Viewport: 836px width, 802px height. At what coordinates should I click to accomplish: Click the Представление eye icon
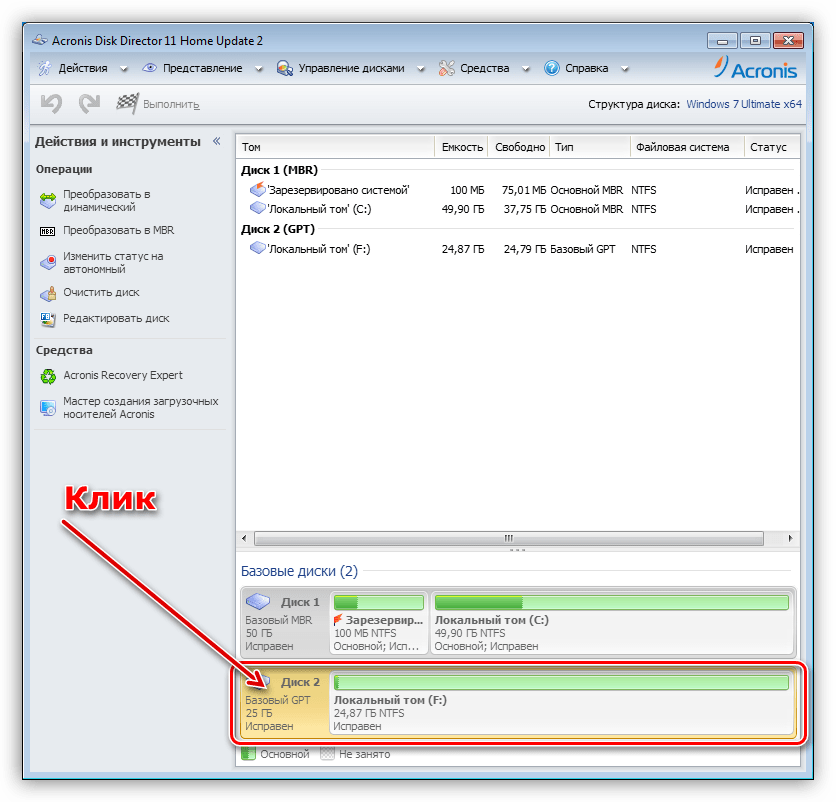[149, 68]
